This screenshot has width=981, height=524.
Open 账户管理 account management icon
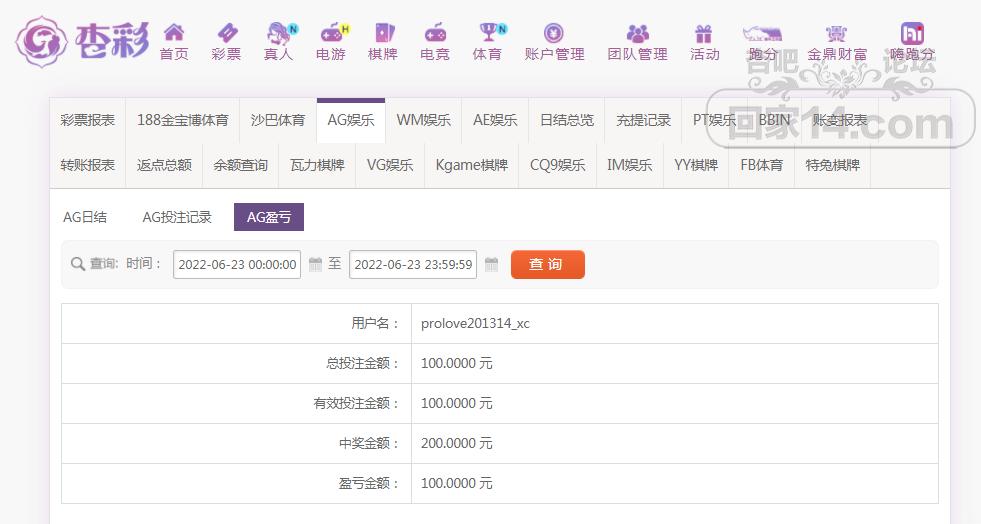[554, 33]
